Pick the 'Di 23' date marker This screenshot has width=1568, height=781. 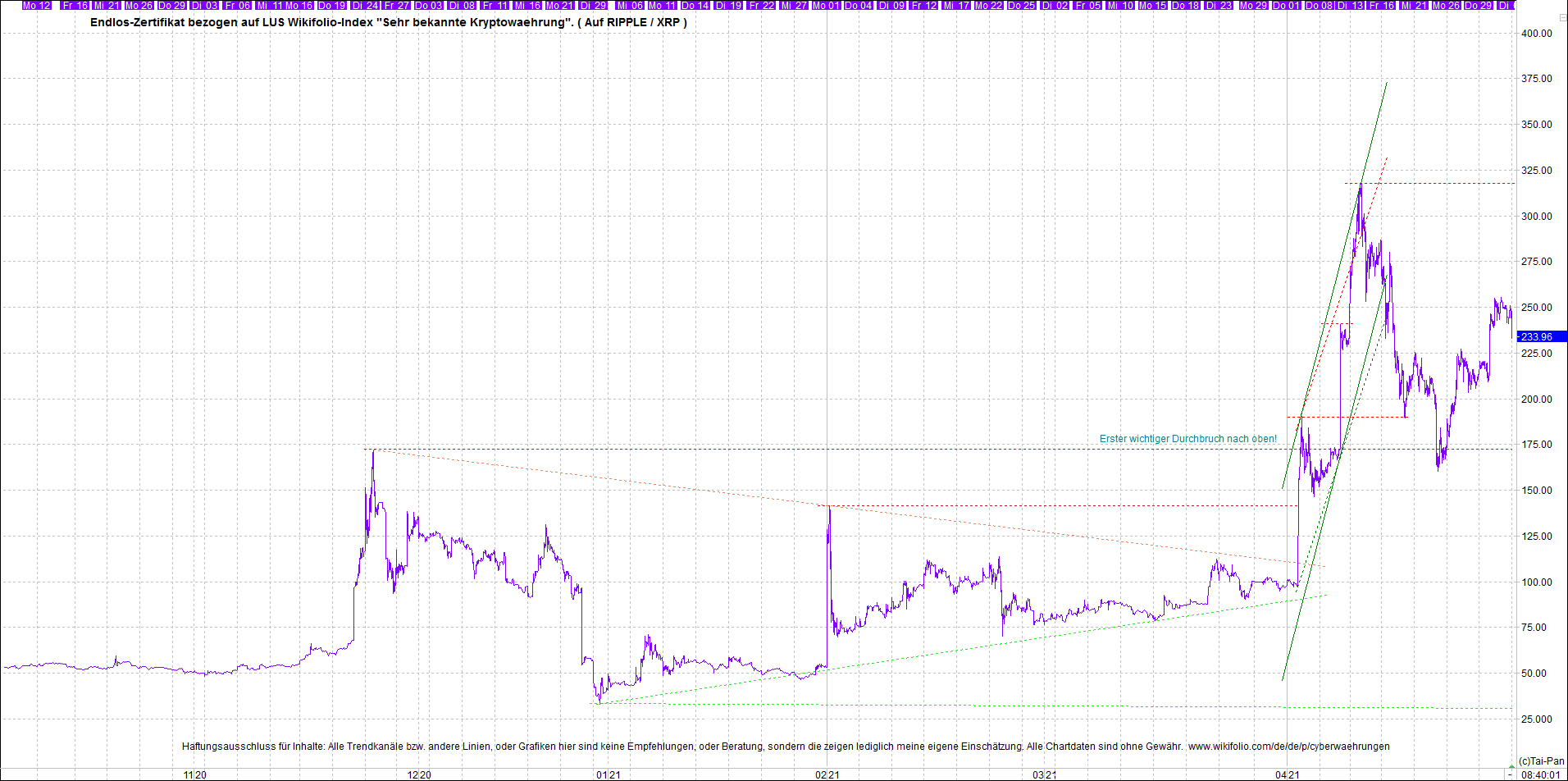click(1219, 6)
